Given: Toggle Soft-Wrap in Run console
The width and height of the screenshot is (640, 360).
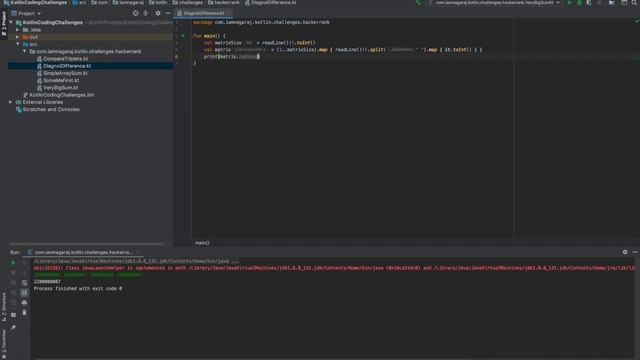Looking at the screenshot, I should [x=24, y=282].
